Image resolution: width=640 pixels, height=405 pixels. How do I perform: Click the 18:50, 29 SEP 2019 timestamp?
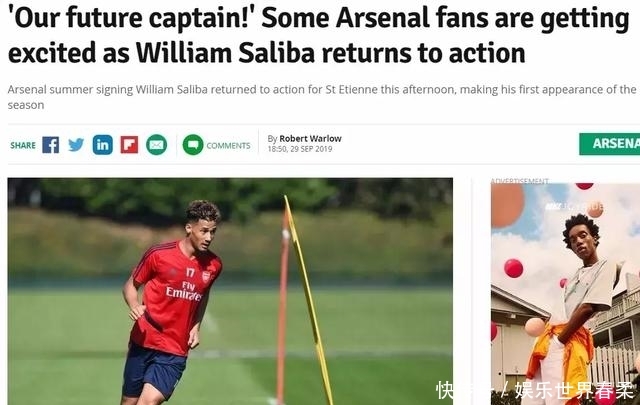[x=300, y=149]
